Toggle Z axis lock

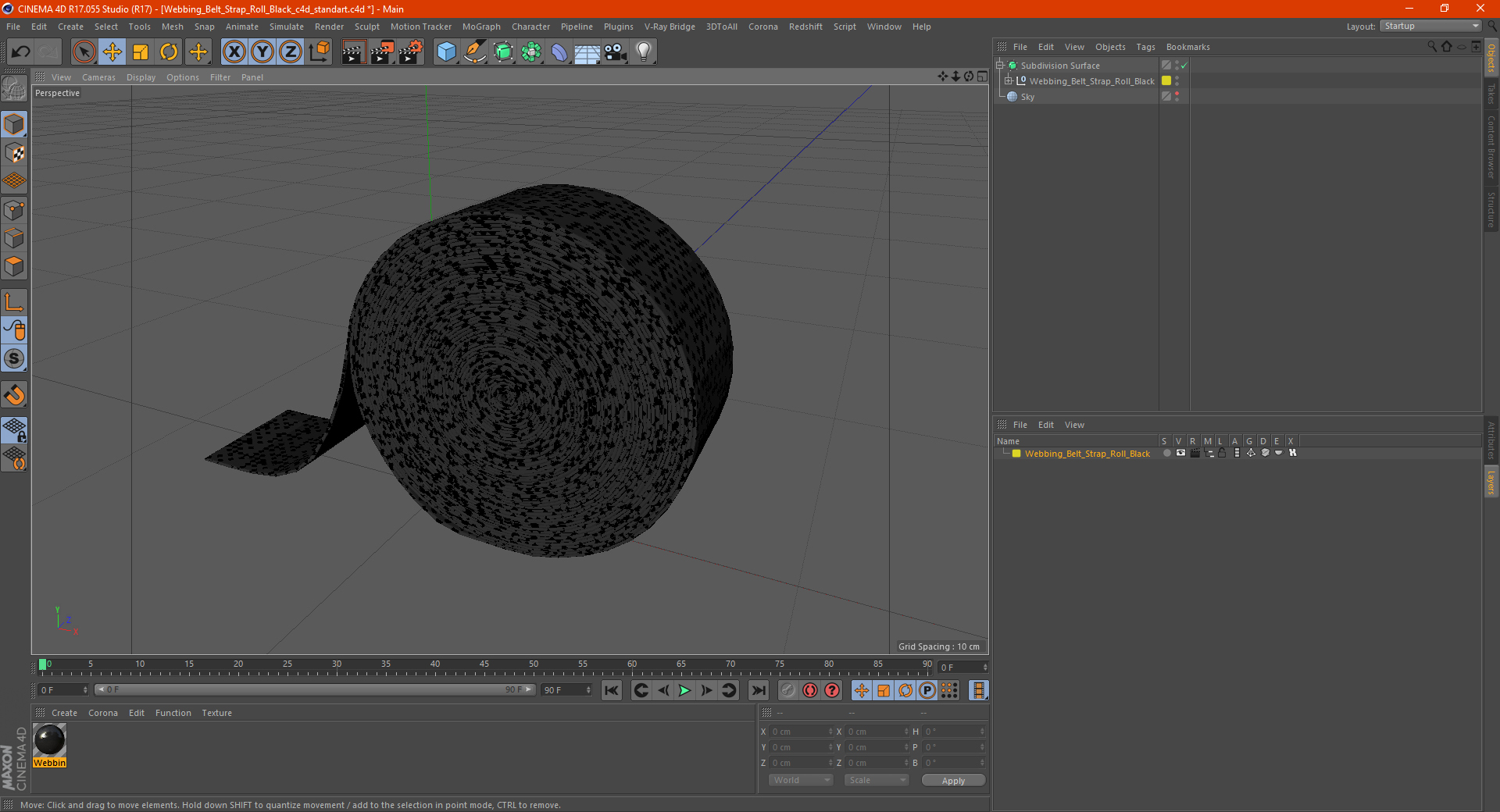291,52
